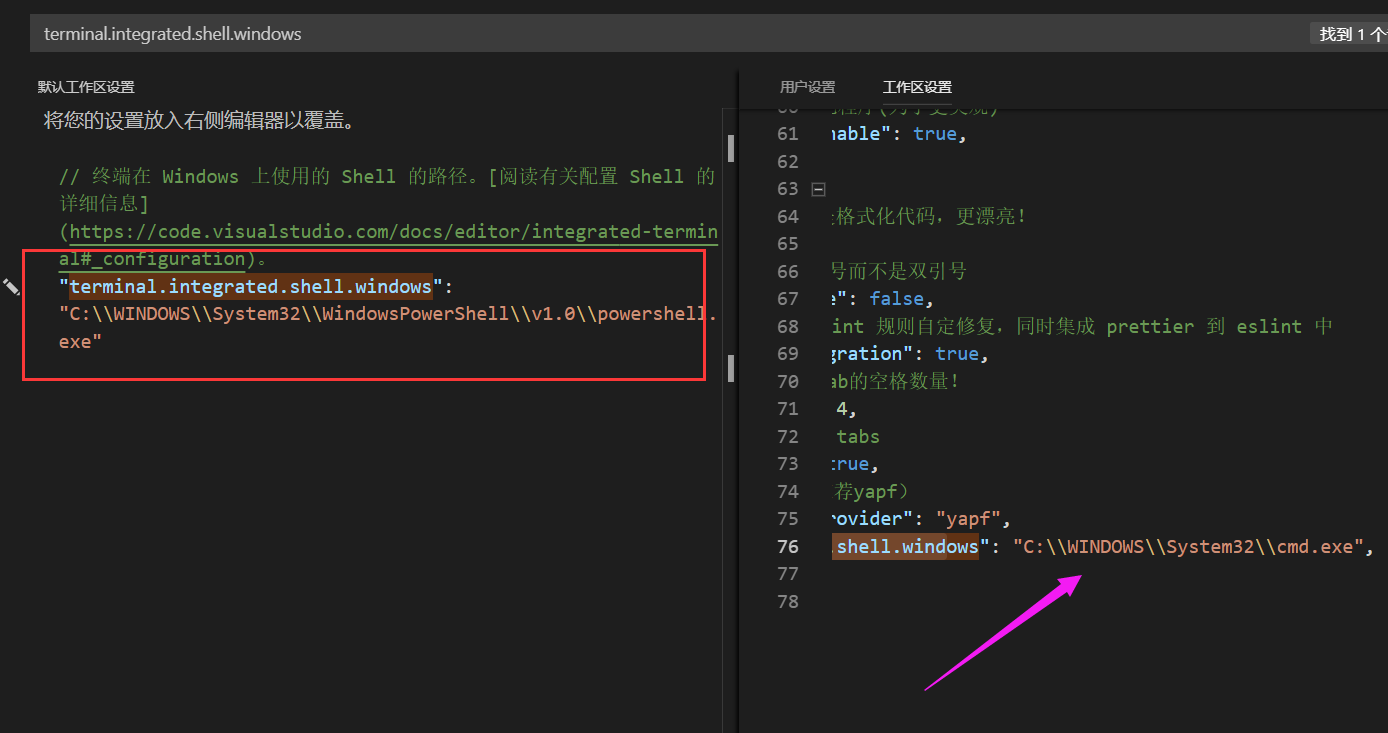Select line number 76 in gutter
This screenshot has width=1388, height=733.
tap(787, 546)
